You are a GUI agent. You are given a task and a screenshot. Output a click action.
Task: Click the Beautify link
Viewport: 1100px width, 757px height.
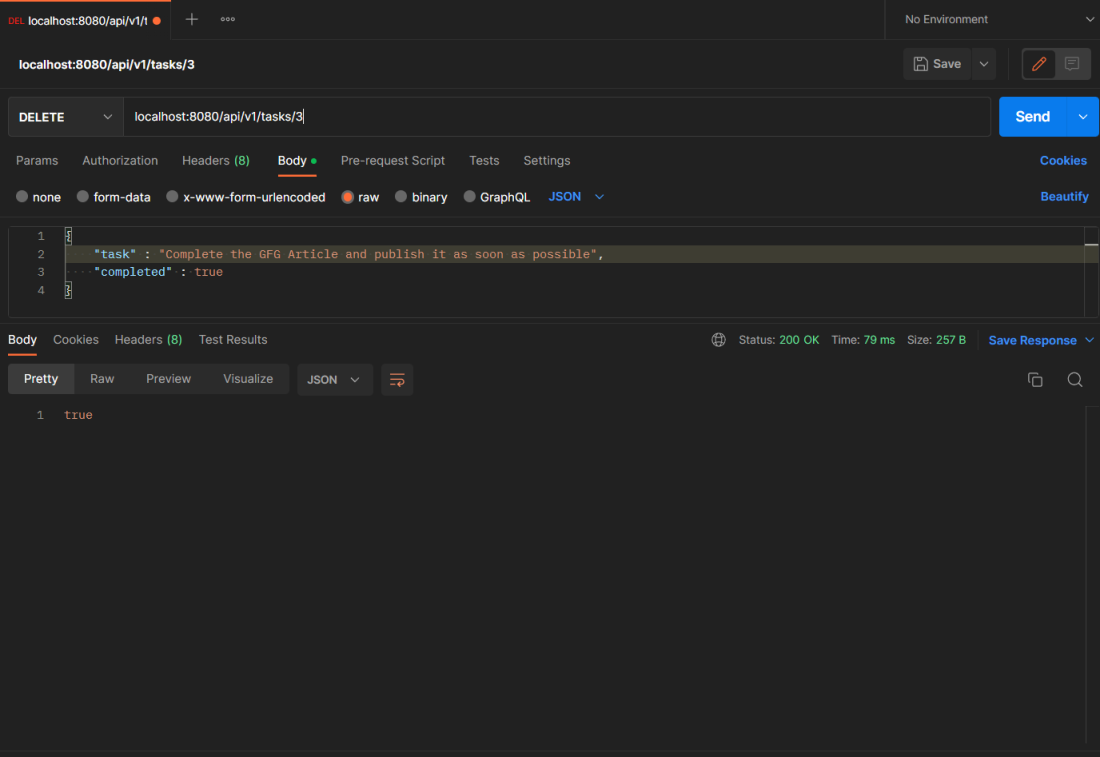(x=1064, y=196)
